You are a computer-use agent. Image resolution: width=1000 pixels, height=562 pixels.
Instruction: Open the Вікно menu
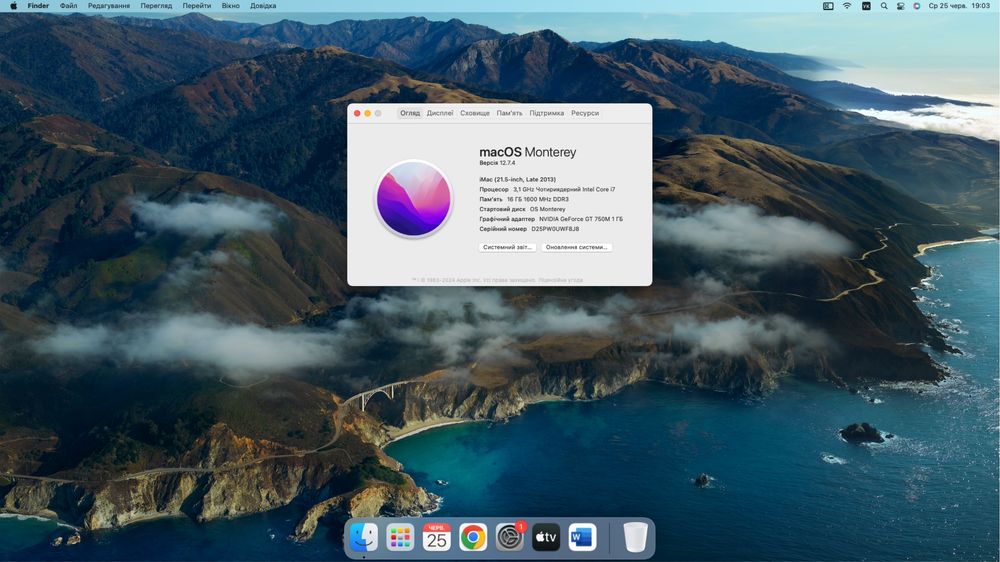click(x=230, y=6)
